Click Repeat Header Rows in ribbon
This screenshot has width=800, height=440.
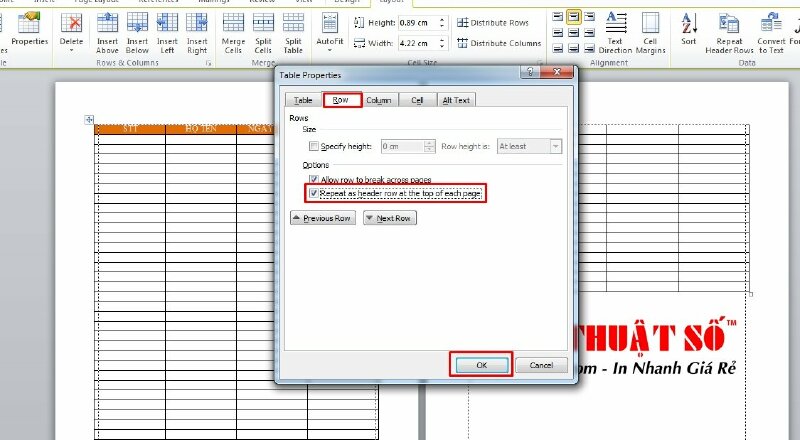coord(729,33)
